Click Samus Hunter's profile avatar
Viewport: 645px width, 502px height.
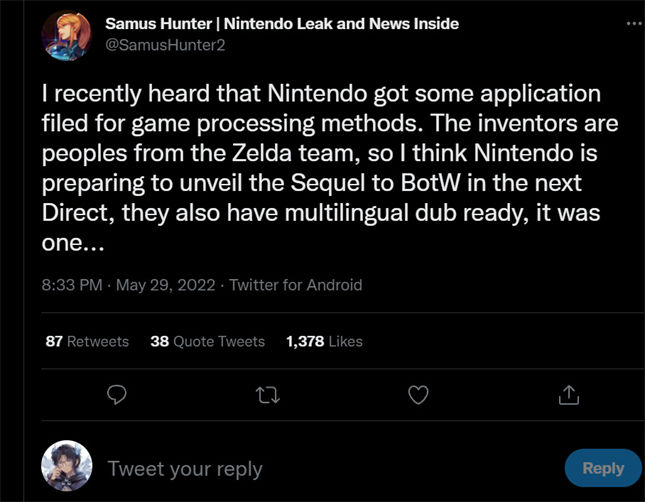(x=67, y=36)
